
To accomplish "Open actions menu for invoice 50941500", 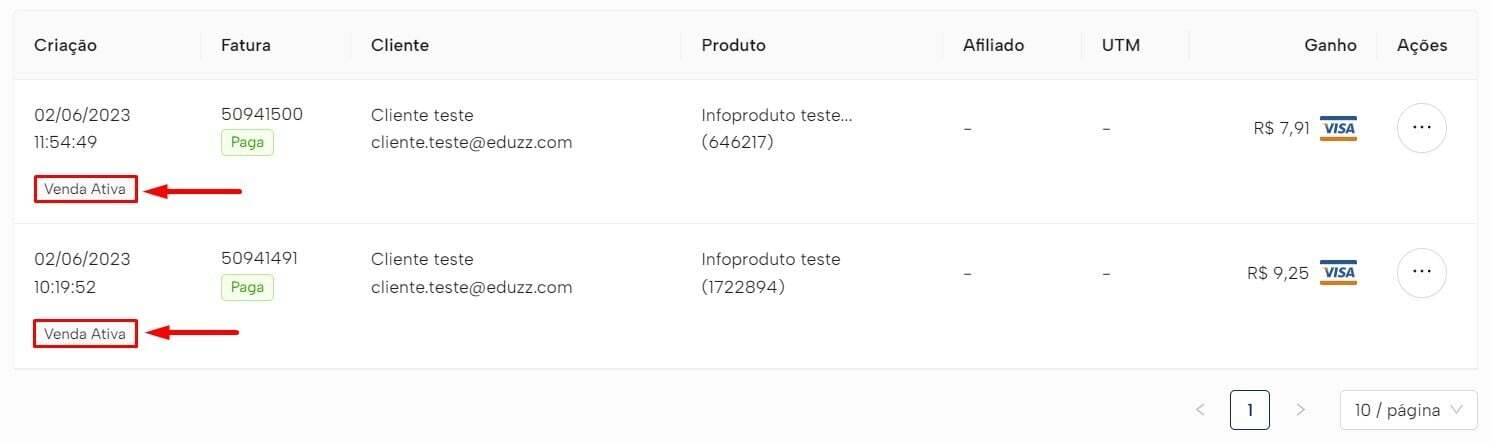I will point(1421,128).
